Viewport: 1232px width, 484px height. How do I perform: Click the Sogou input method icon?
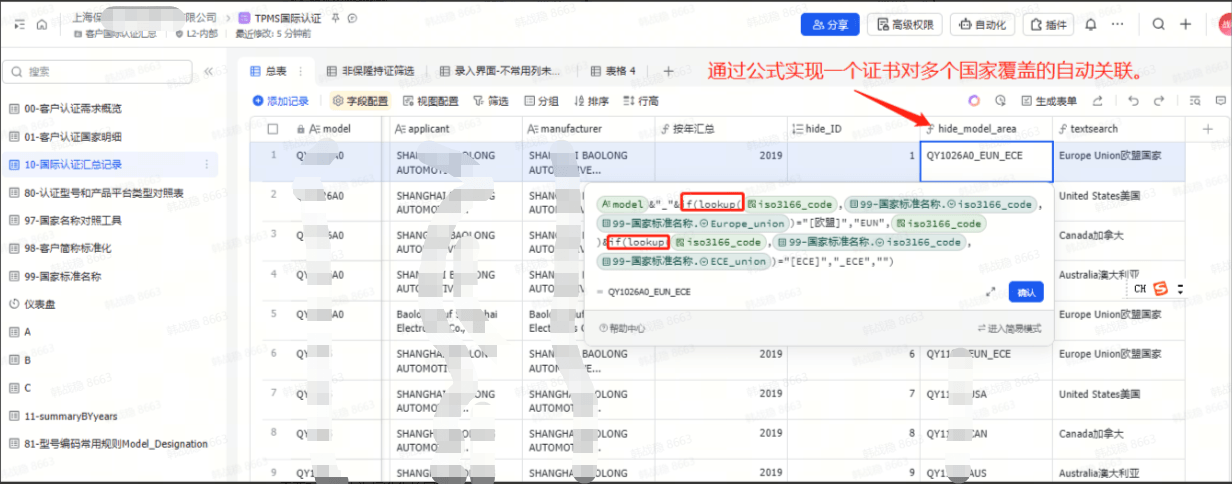coord(1161,289)
